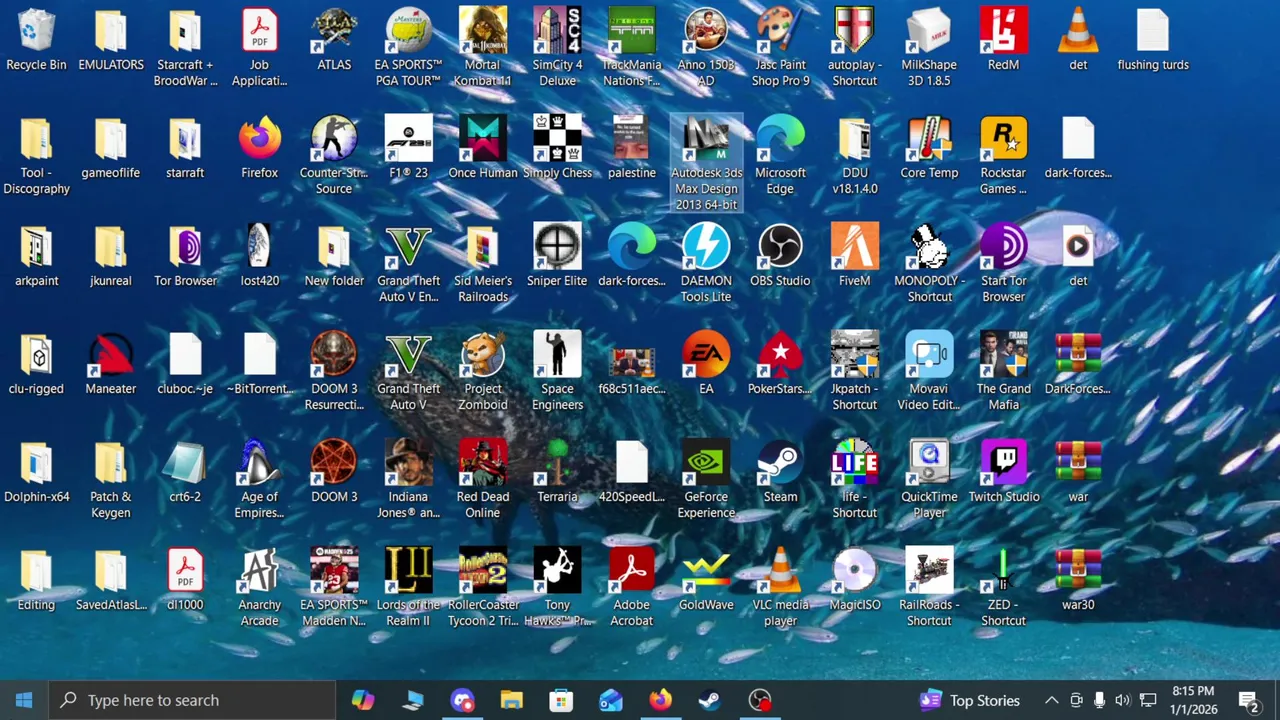The image size is (1280, 720).
Task: Focus the taskbar search box
Action: [x=192, y=700]
